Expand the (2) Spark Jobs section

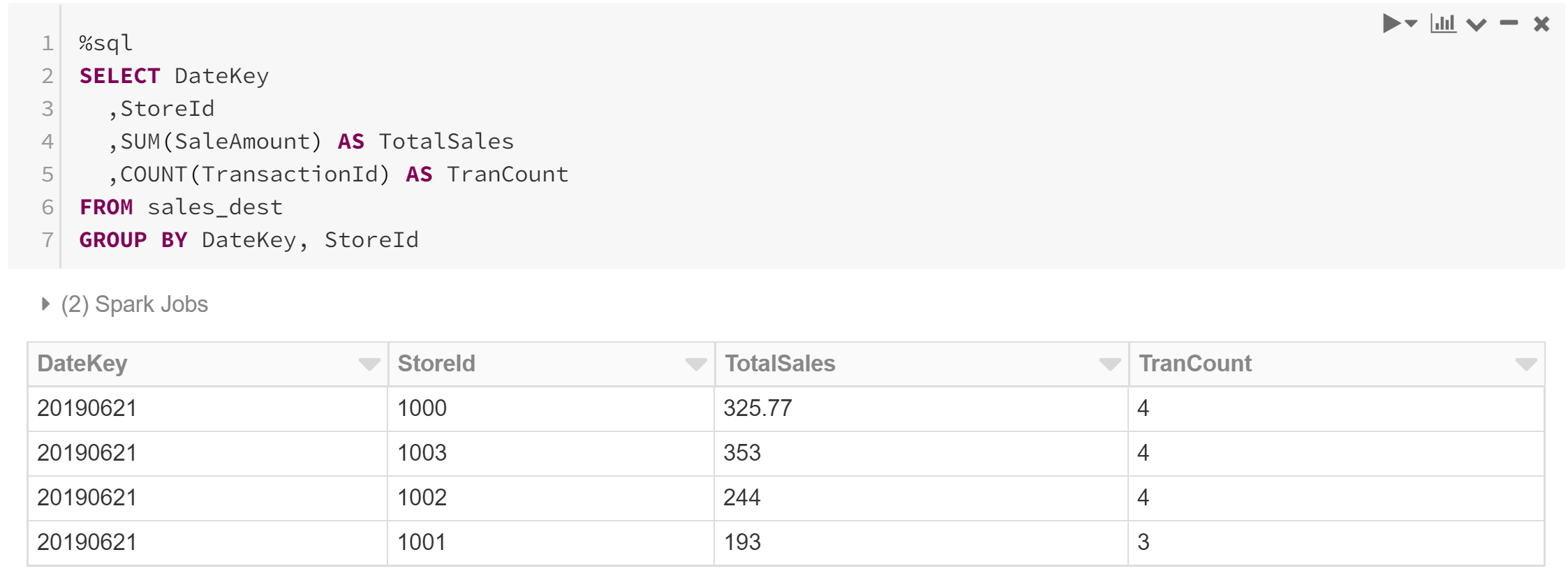[x=45, y=304]
